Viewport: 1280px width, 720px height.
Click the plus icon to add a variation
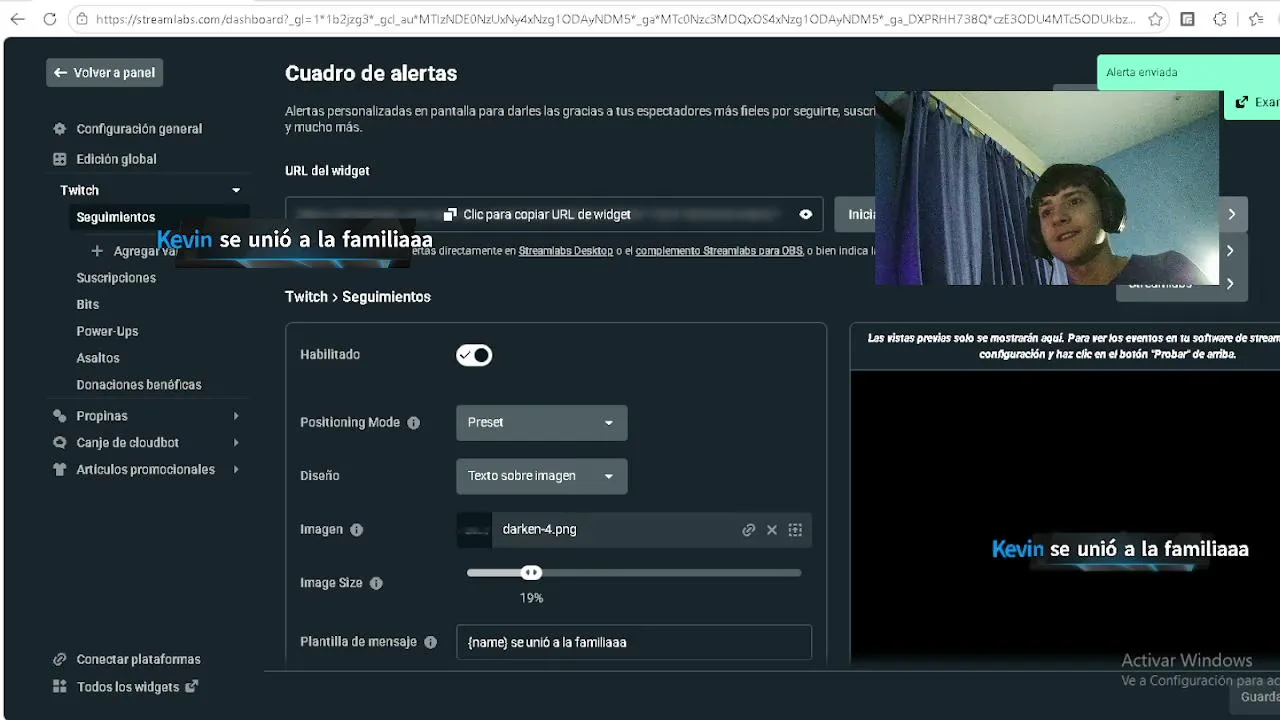click(x=97, y=252)
